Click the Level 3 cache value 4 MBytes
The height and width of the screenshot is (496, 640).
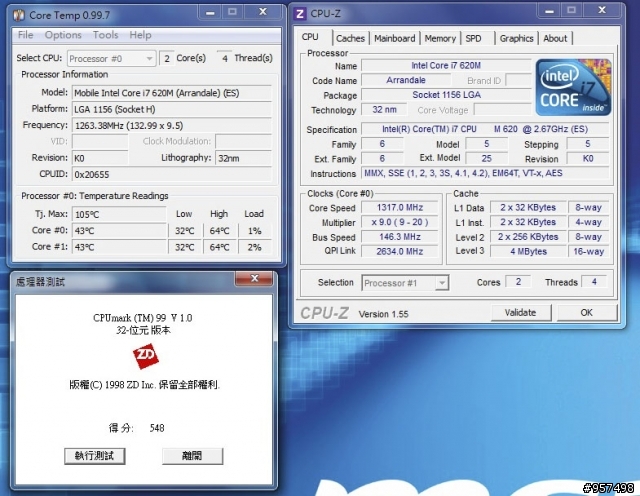tap(528, 251)
